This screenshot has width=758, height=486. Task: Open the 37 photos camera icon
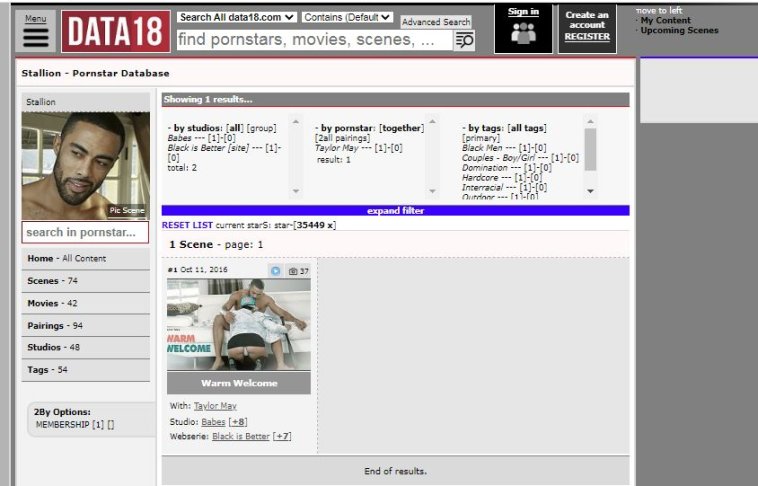298,271
